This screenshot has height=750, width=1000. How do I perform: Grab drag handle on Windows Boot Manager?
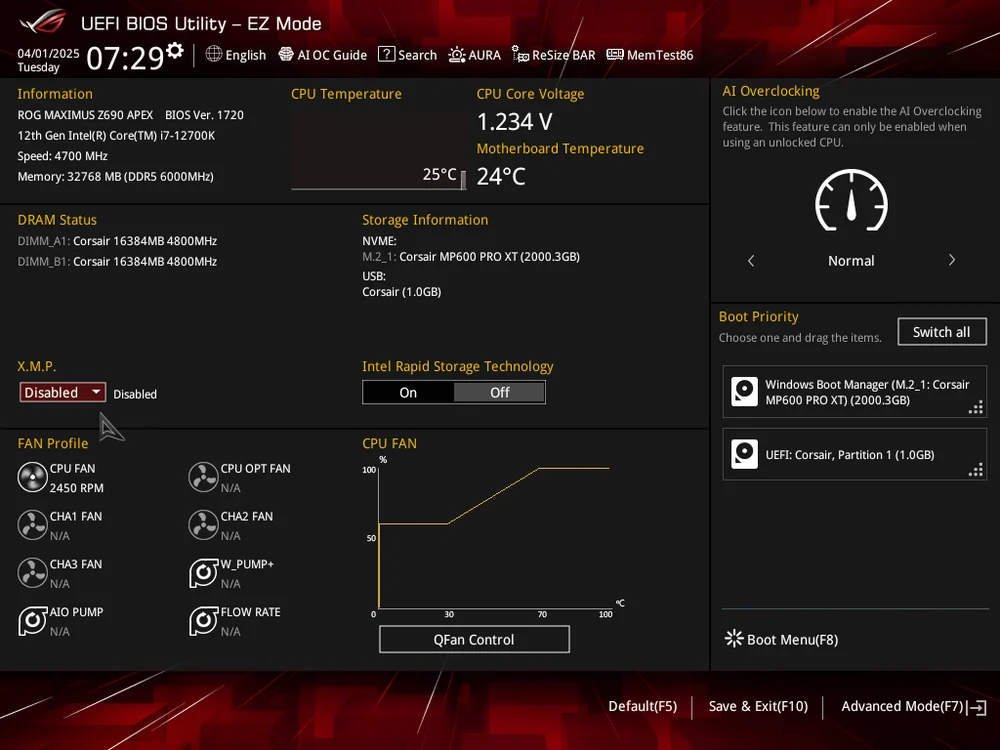(976, 408)
